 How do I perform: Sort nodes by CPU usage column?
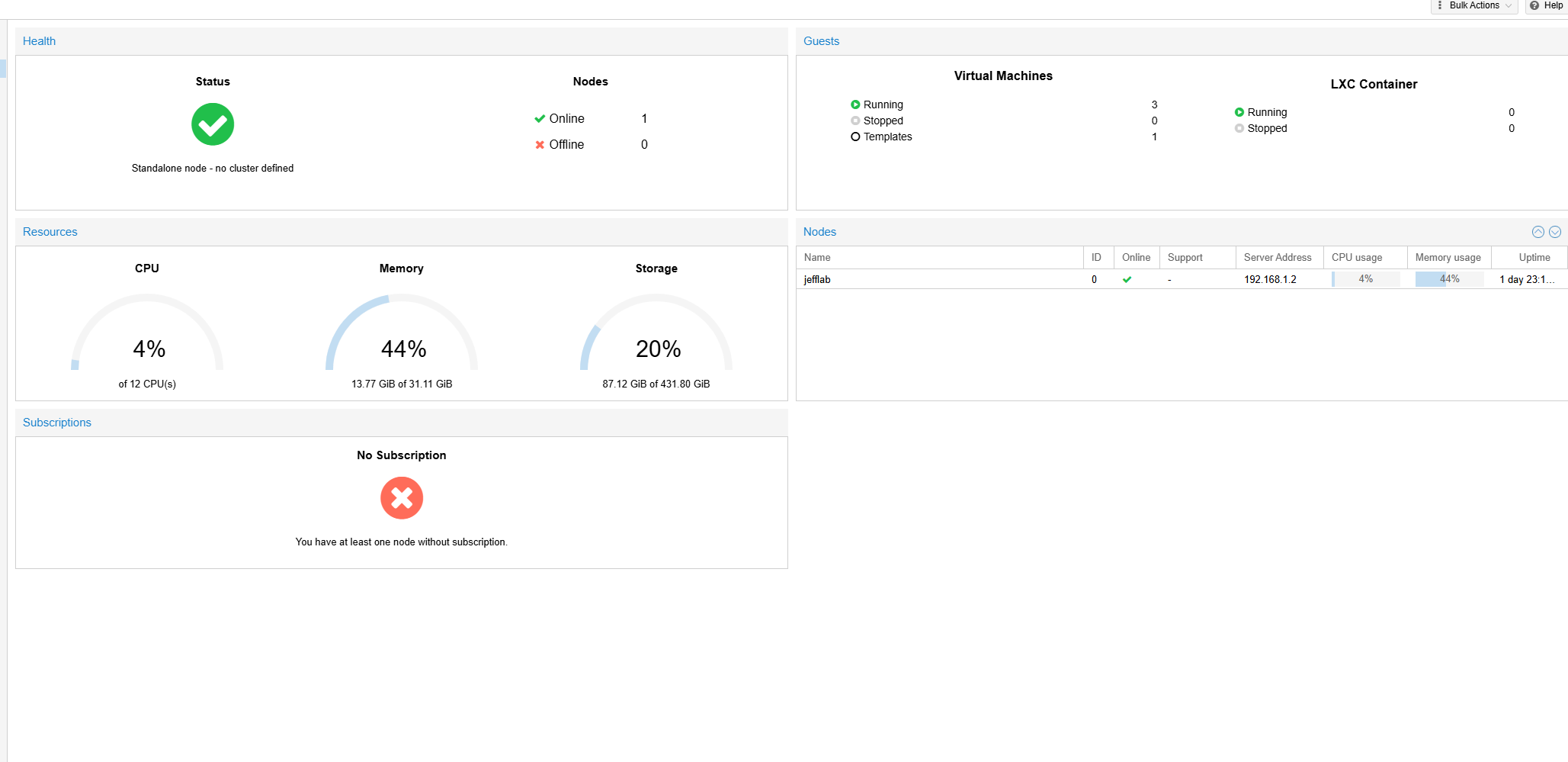pos(1365,258)
